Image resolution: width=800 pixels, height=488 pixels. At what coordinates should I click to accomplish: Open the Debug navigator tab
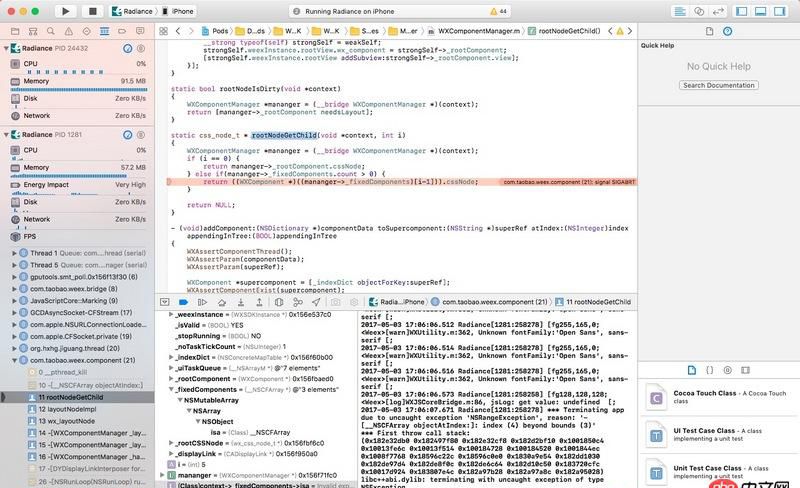(x=104, y=31)
